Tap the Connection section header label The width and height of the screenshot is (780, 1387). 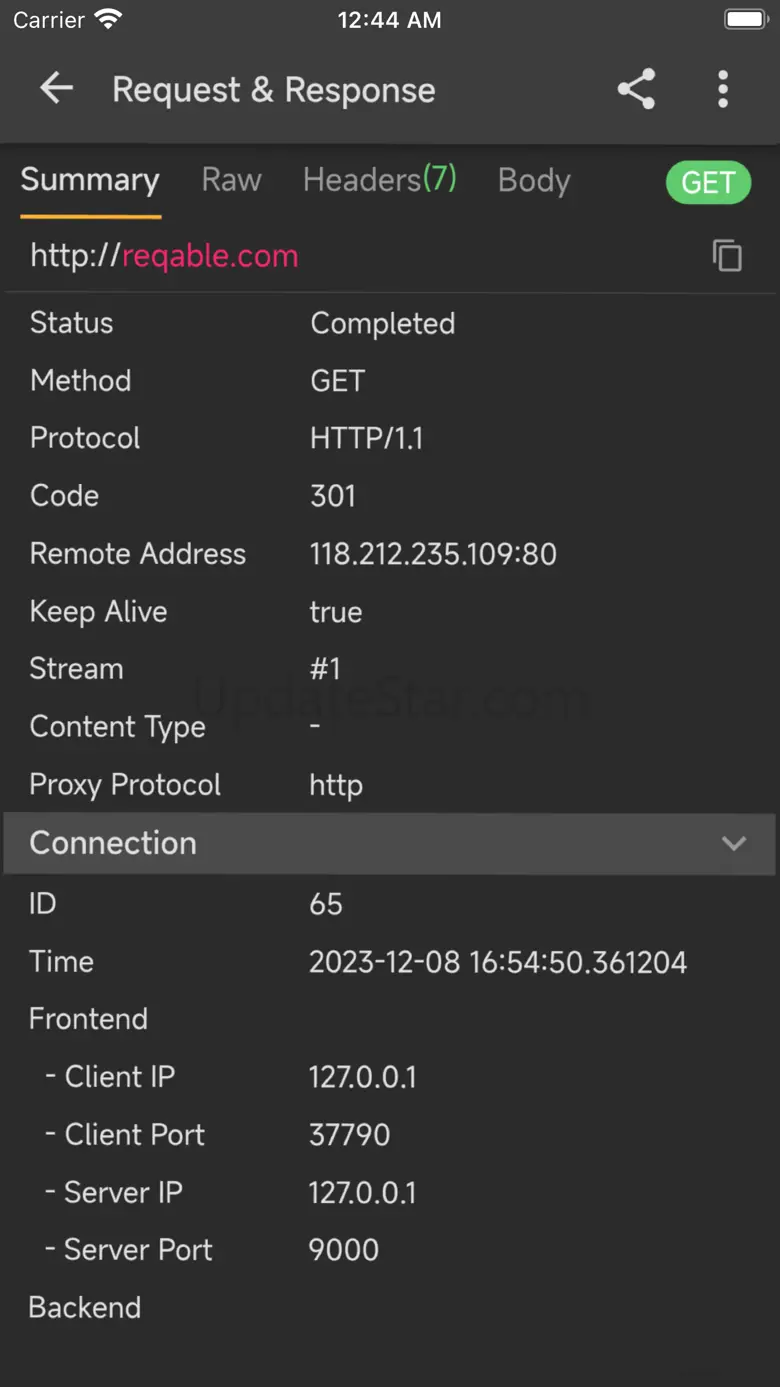coord(113,843)
